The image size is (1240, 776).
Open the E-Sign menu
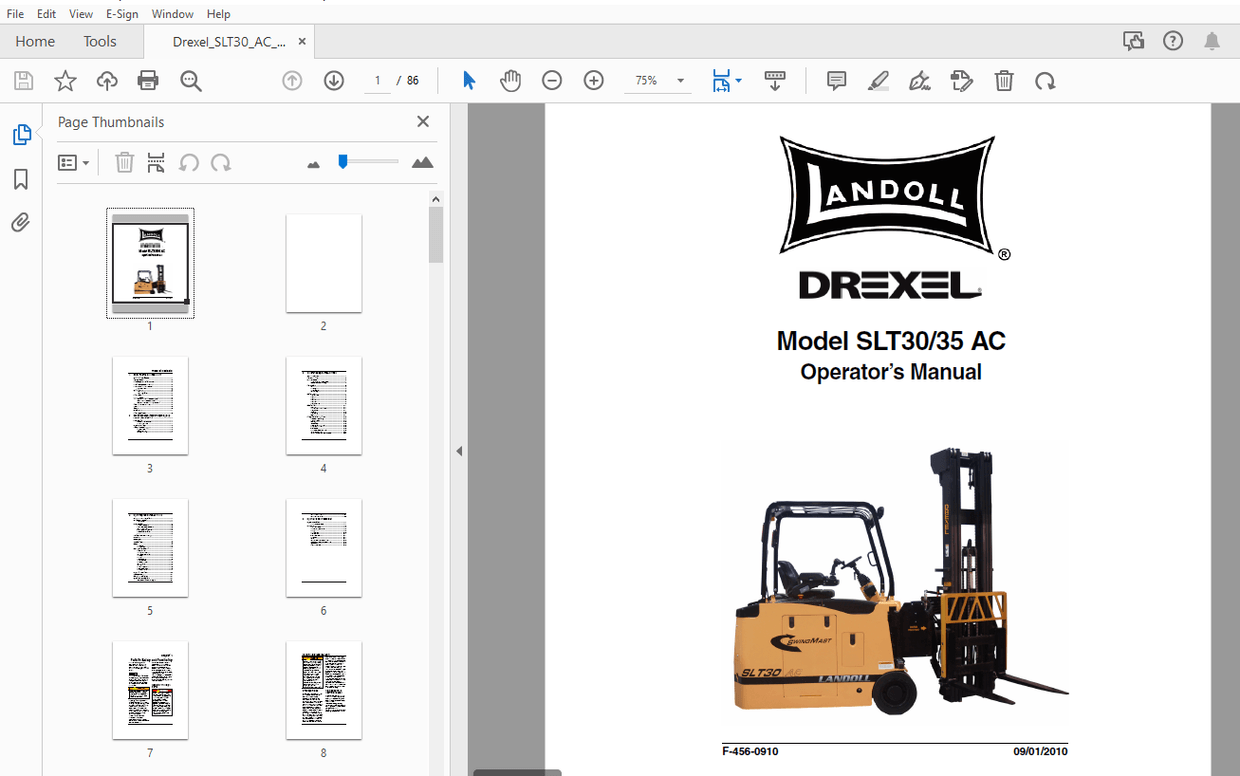(x=122, y=13)
